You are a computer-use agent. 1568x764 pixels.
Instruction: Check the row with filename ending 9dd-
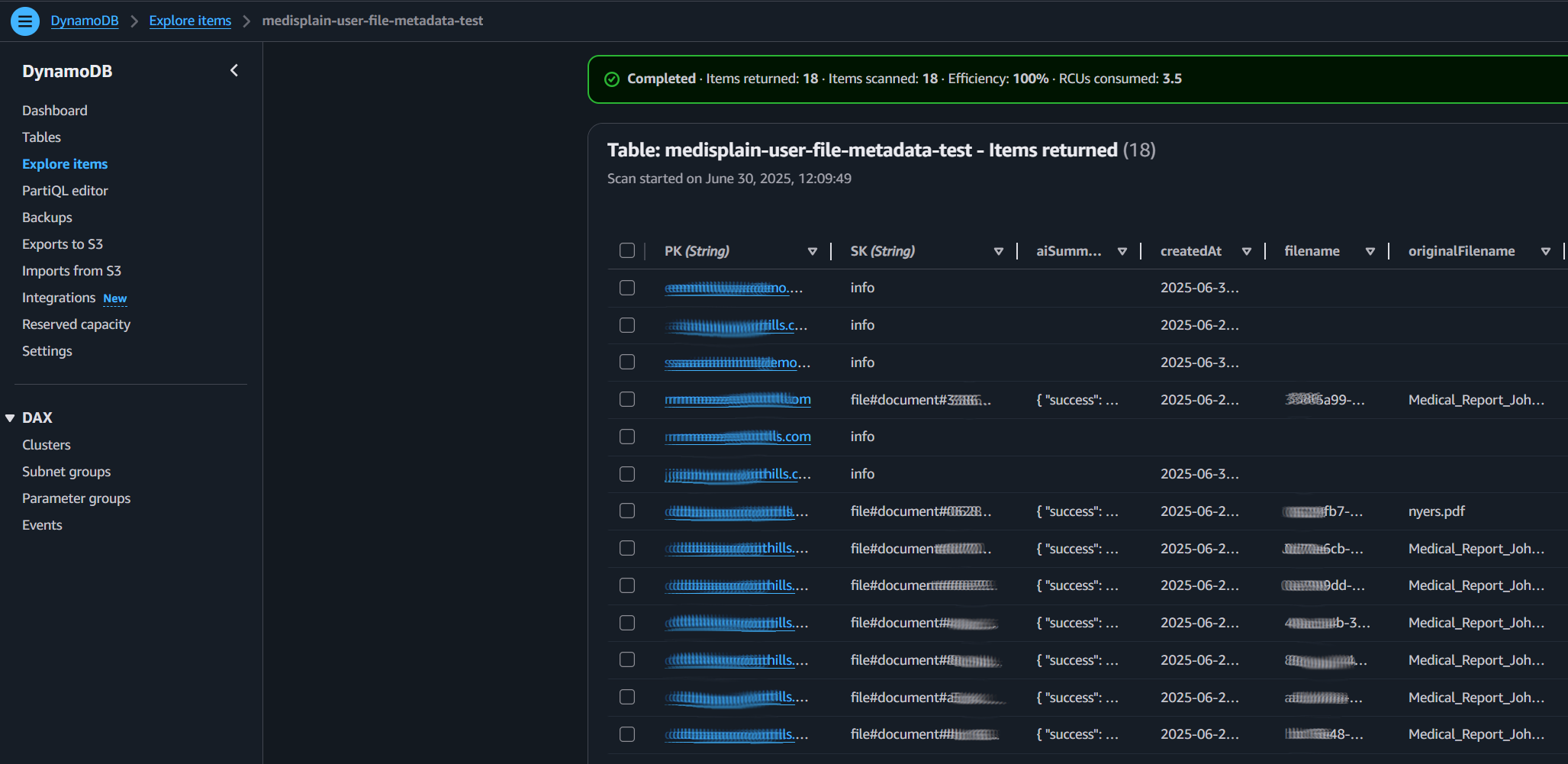(x=627, y=585)
